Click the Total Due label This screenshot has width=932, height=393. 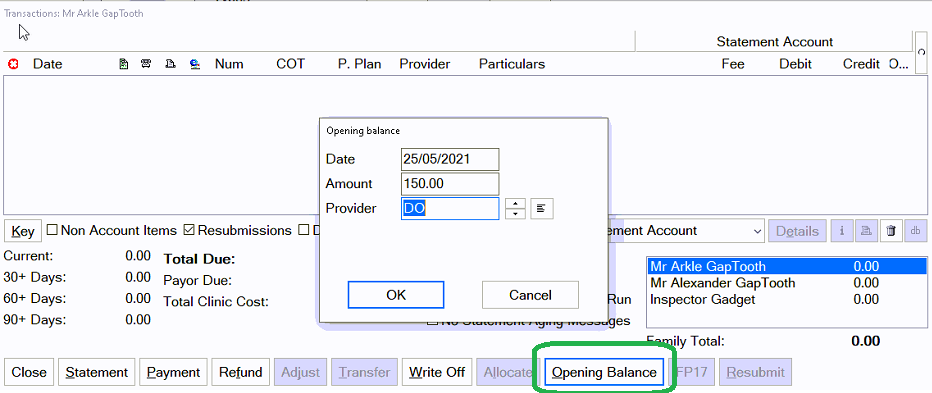point(200,259)
